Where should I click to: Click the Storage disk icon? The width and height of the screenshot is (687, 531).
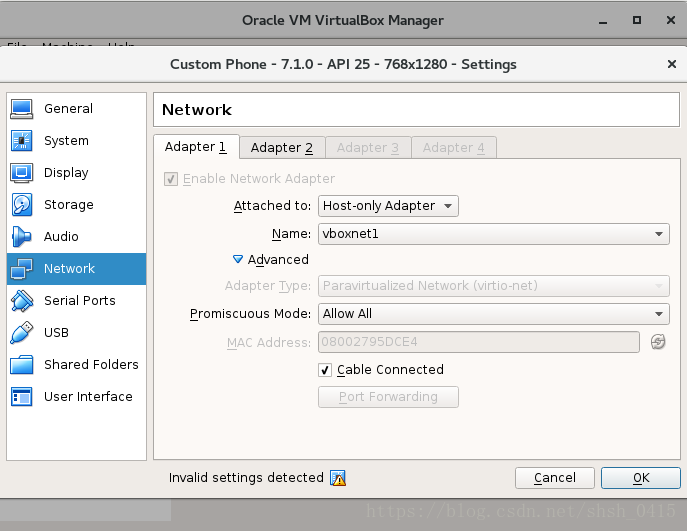click(x=21, y=205)
